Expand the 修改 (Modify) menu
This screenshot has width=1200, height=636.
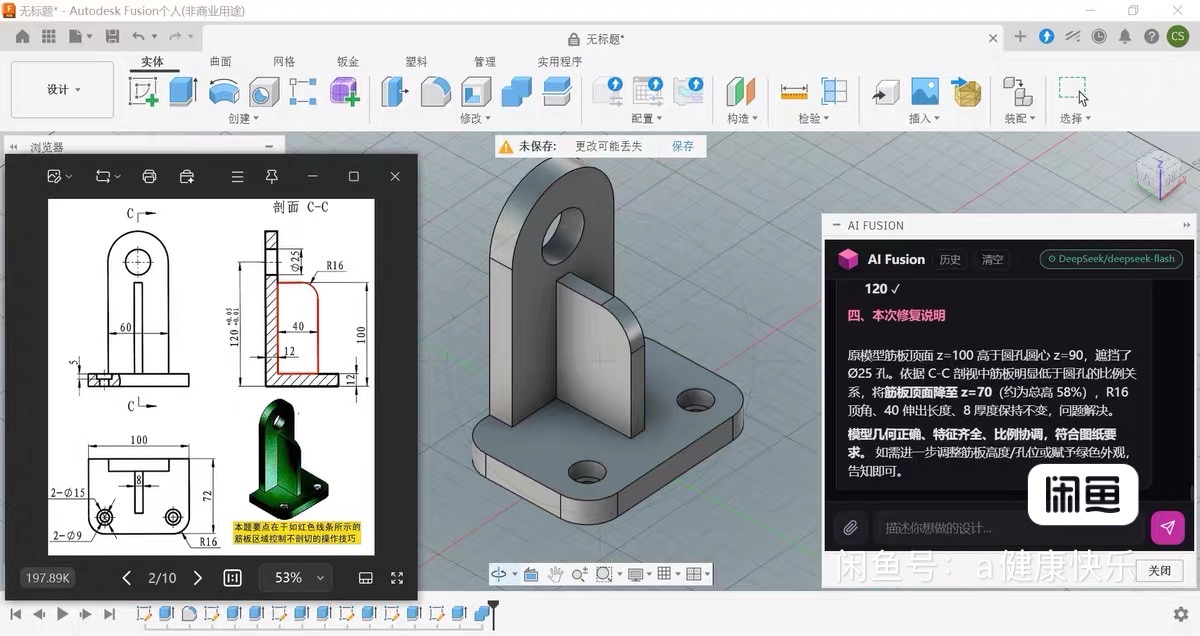[475, 118]
